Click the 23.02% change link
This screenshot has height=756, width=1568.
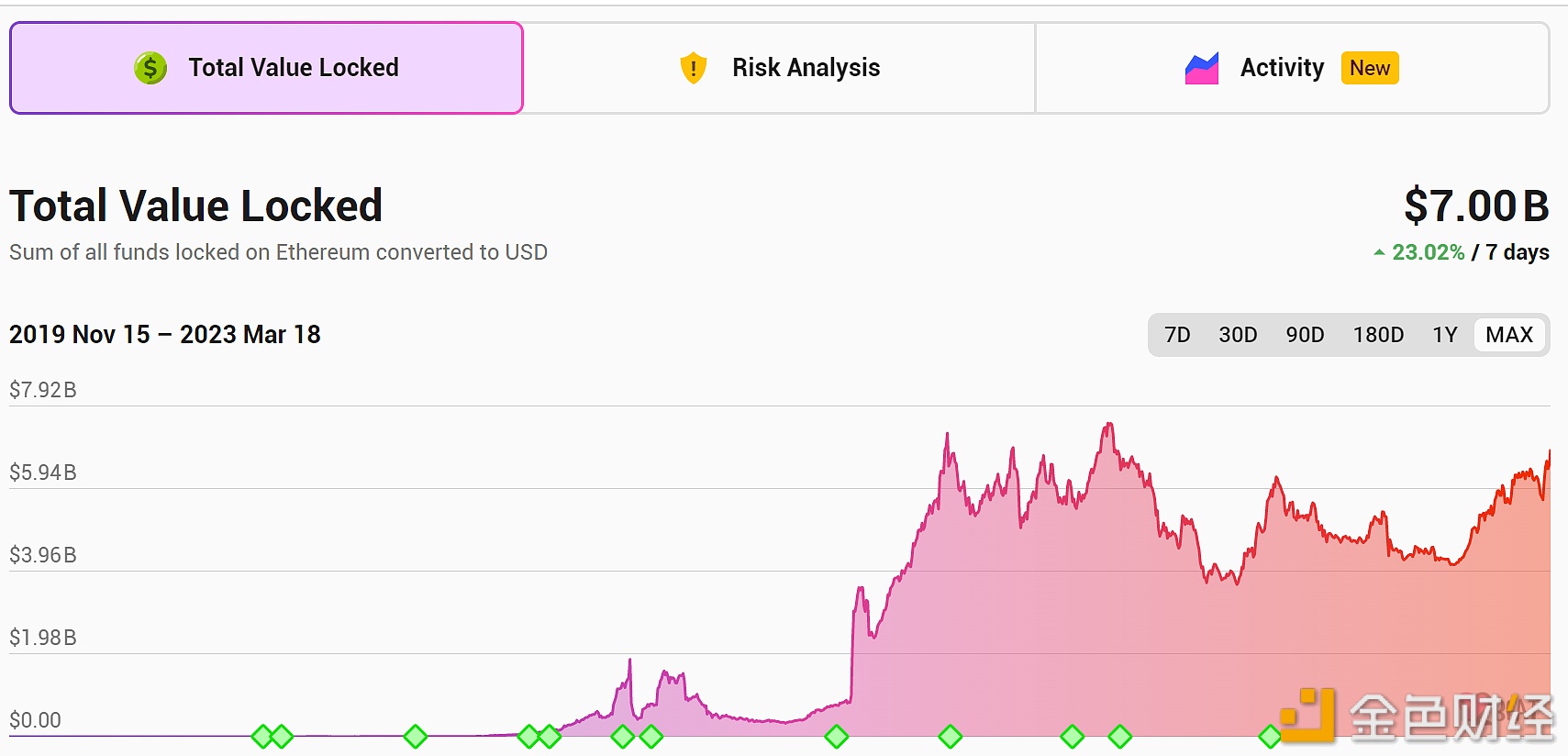pos(1427,251)
